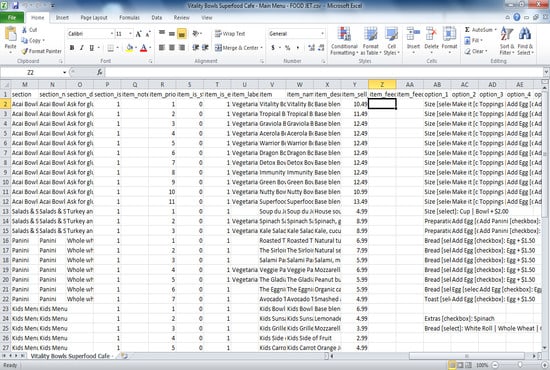550x370 pixels.
Task: Click in the formula bar
Action: pos(324,72)
